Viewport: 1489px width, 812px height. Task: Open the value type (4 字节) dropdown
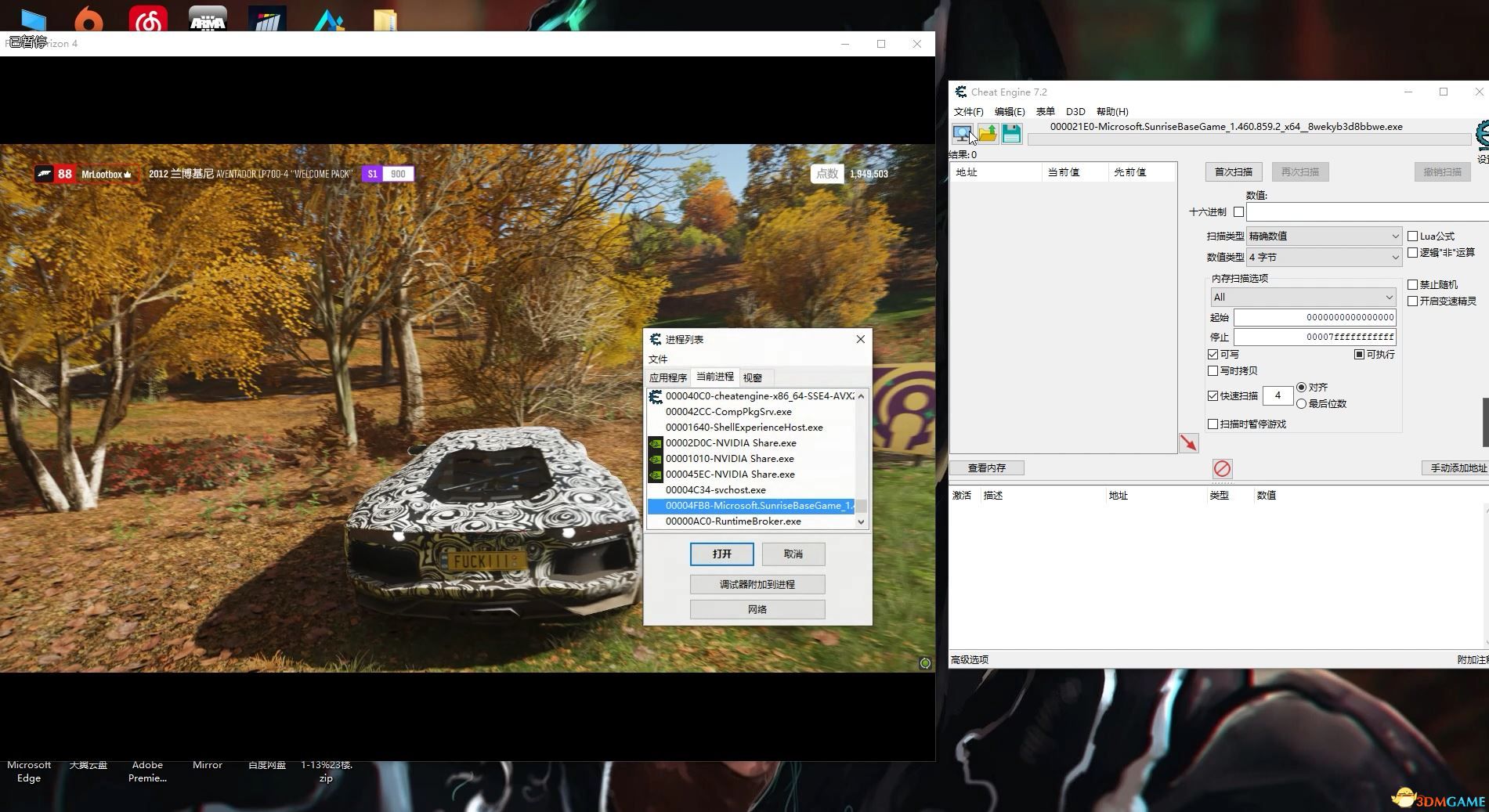click(x=1324, y=257)
